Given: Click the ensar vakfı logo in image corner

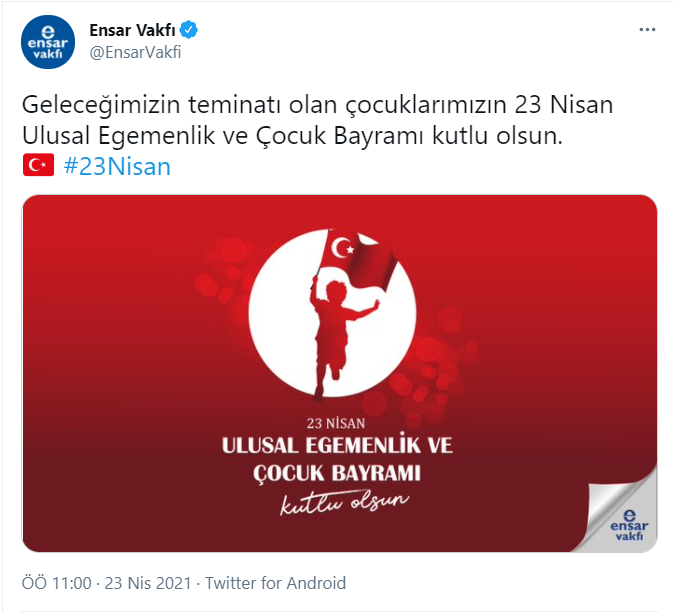Looking at the screenshot, I should (629, 525).
